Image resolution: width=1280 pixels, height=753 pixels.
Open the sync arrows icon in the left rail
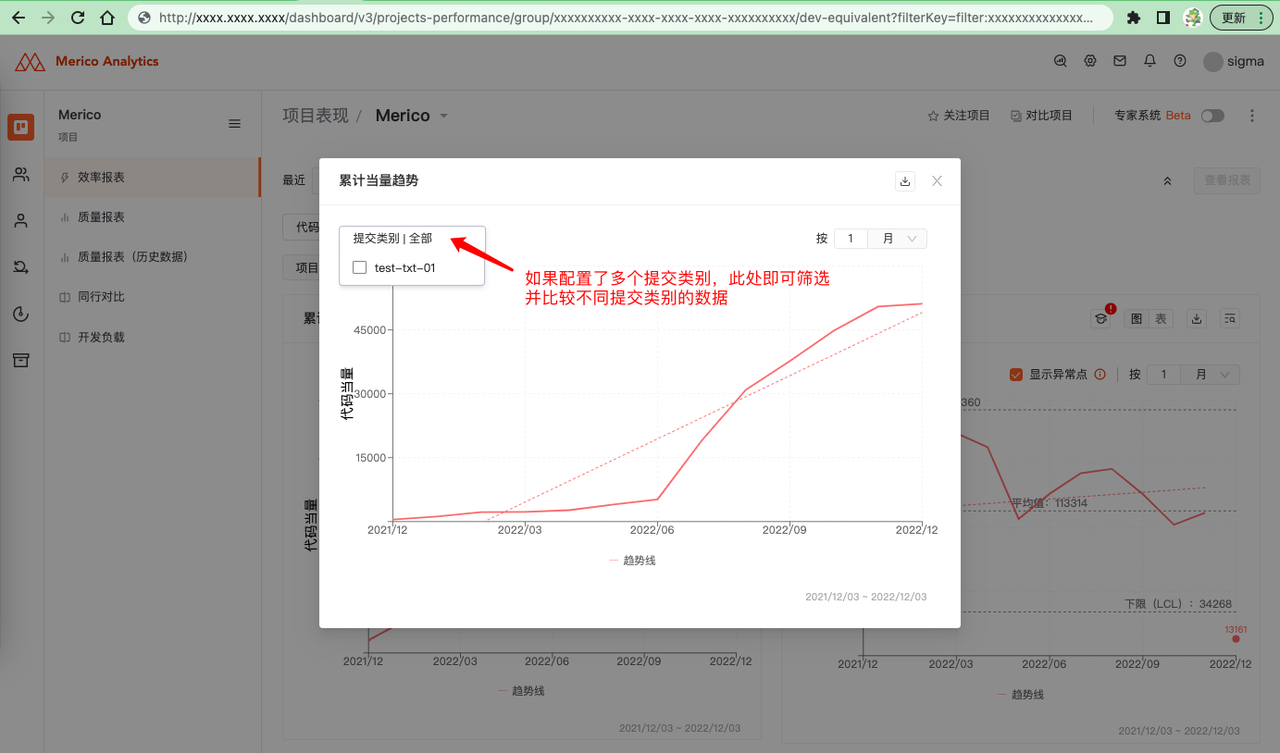(21, 267)
